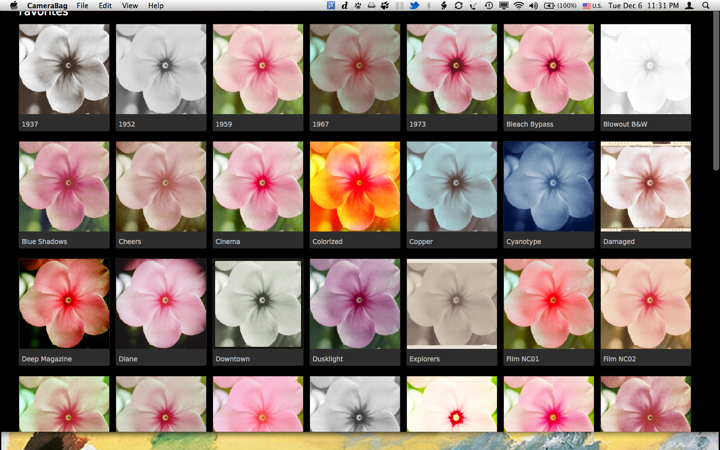Click the battery 100% indicator
Image resolution: width=720 pixels, height=450 pixels.
point(561,6)
